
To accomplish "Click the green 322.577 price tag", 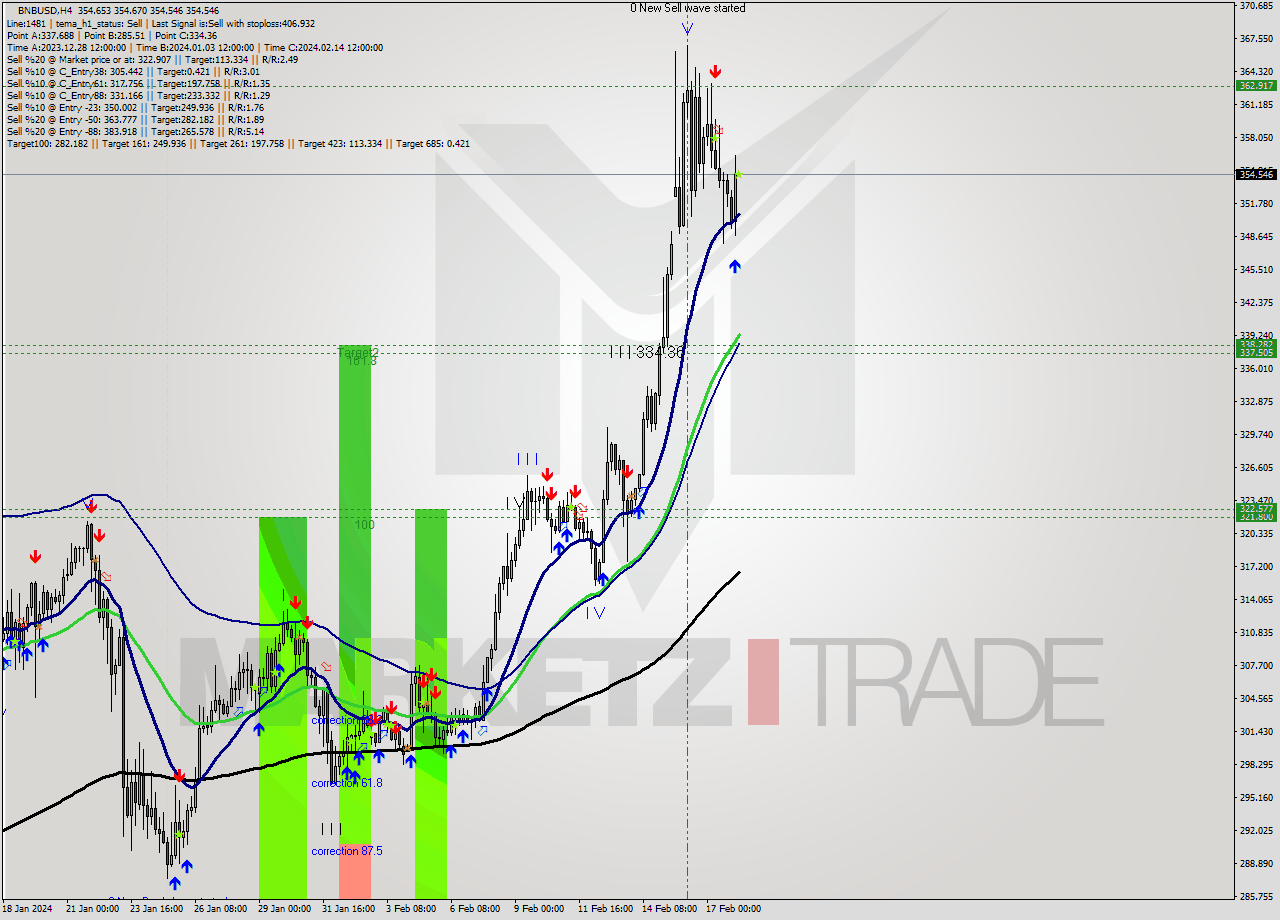I will click(x=1256, y=508).
